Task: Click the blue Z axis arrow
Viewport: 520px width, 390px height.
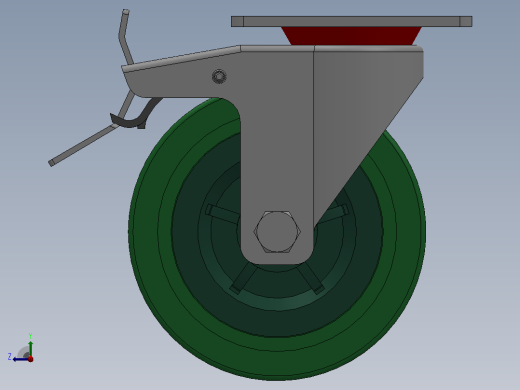Action: click(21, 359)
